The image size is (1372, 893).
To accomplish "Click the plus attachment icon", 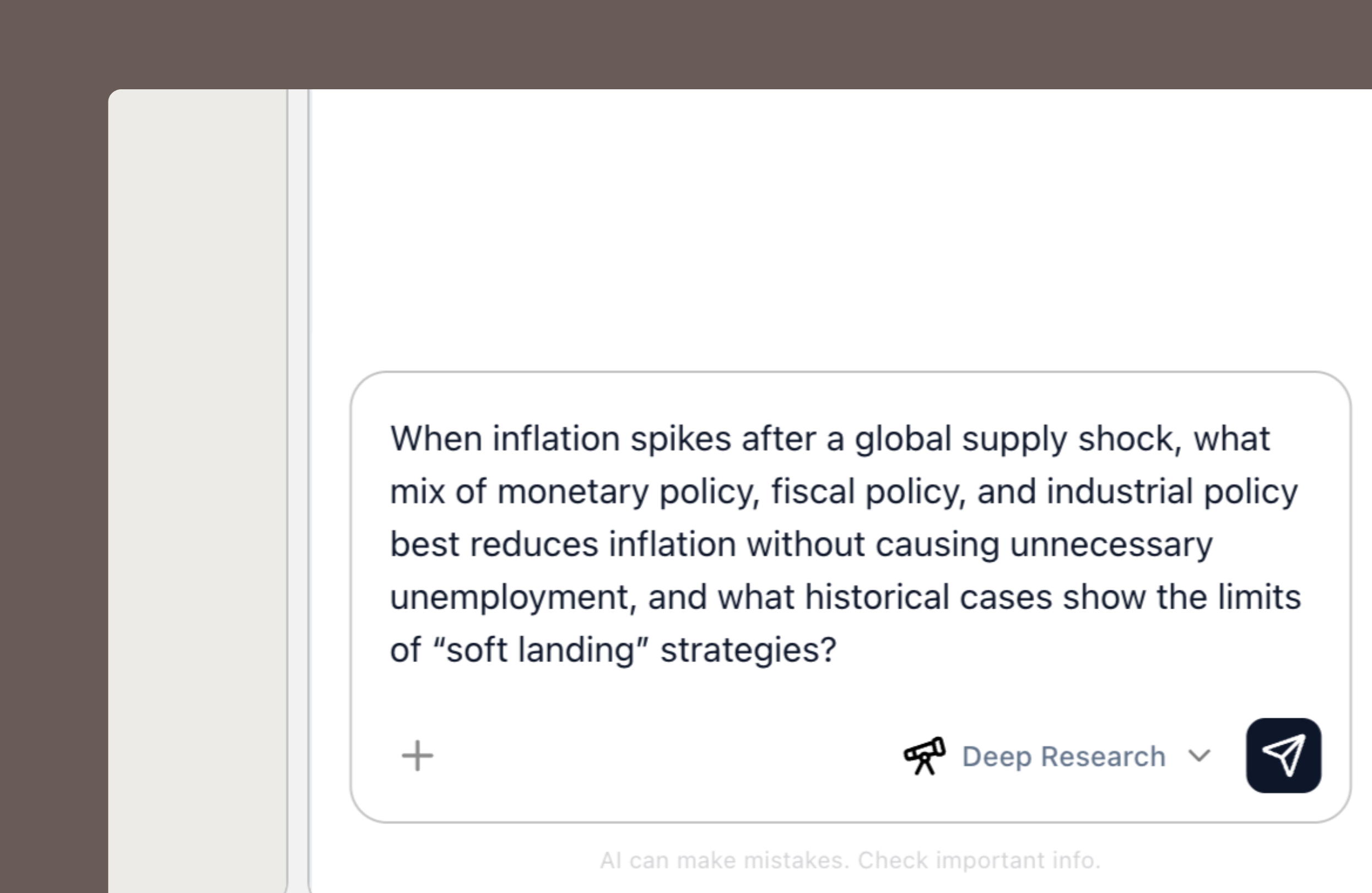I will [x=417, y=756].
